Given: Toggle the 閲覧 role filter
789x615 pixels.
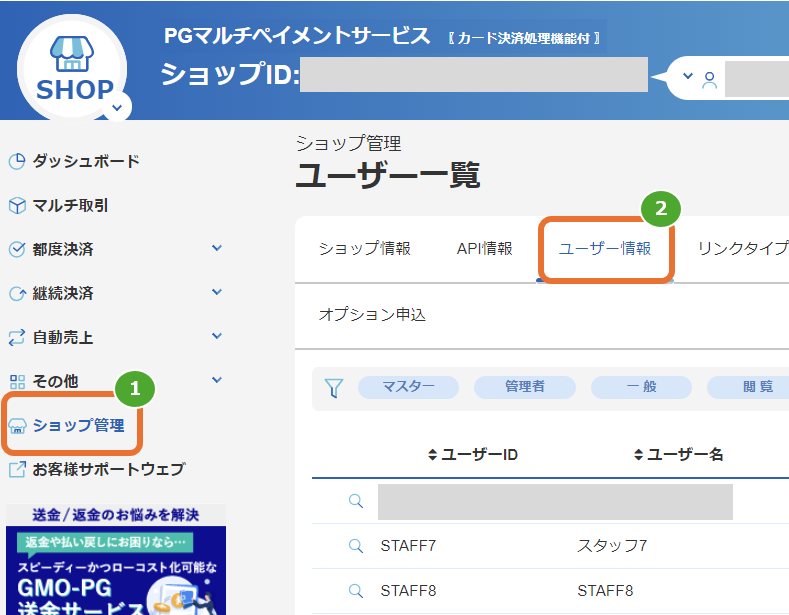Looking at the screenshot, I should point(748,387).
